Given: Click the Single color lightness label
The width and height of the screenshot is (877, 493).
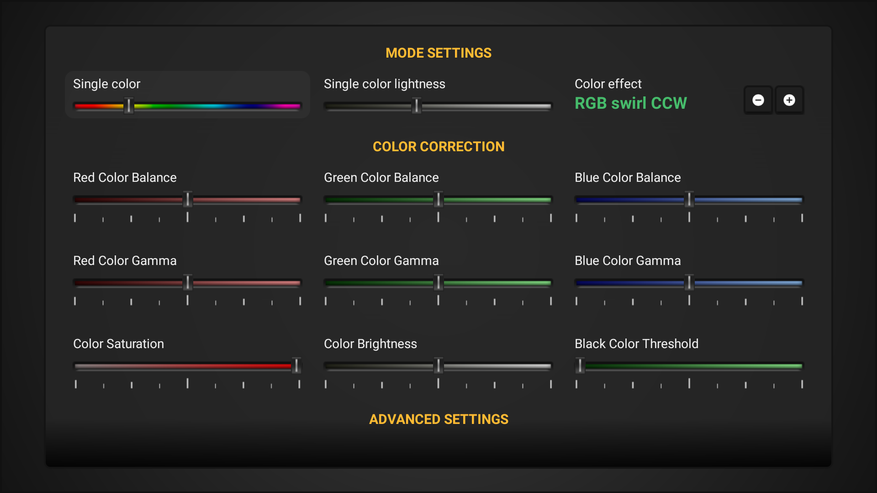Looking at the screenshot, I should 385,84.
